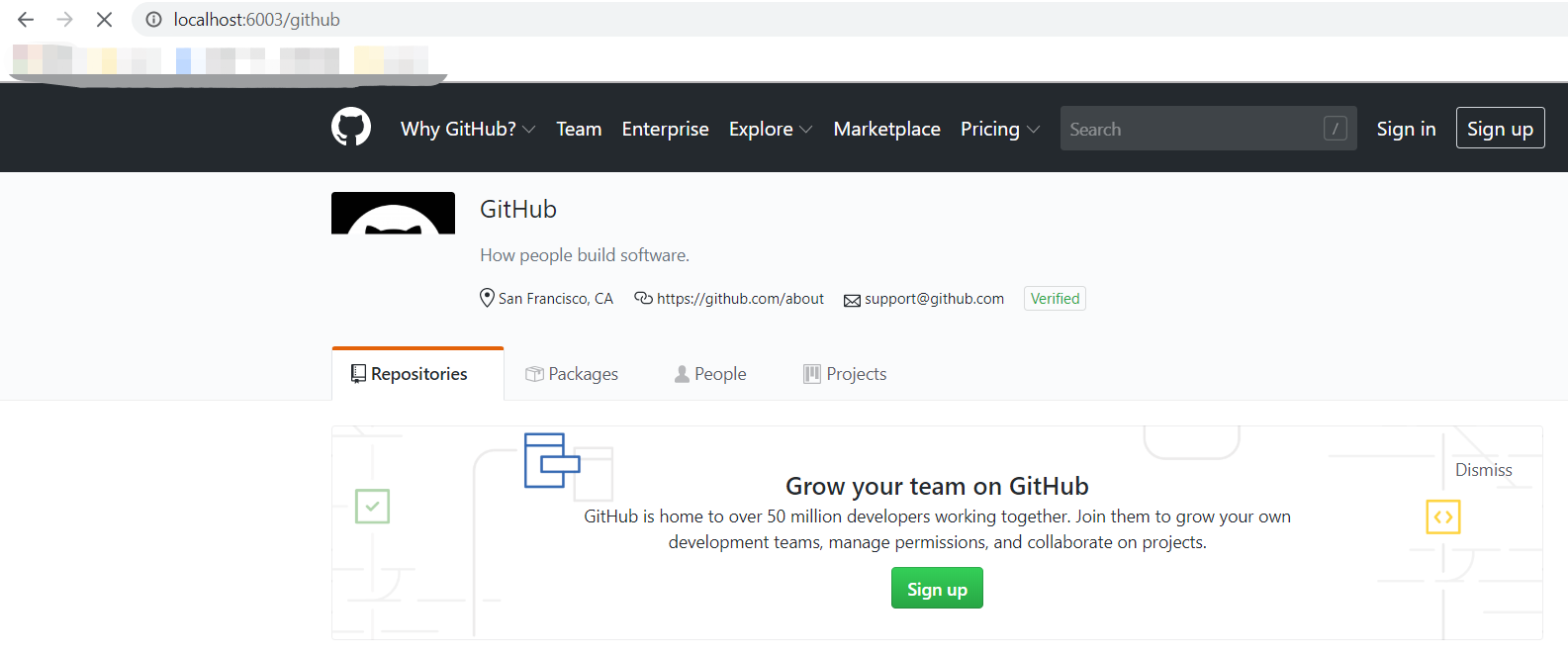Open the Enterprise page link
1568x657 pixels.
(665, 129)
